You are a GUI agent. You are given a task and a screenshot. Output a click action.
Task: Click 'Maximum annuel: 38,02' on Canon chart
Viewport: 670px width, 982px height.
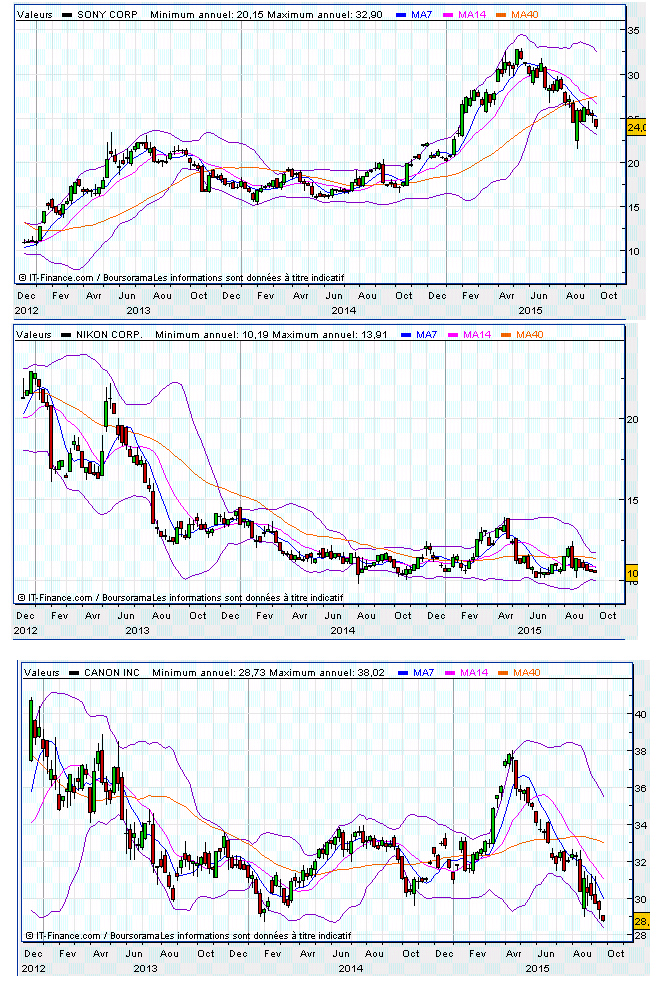tap(327, 673)
